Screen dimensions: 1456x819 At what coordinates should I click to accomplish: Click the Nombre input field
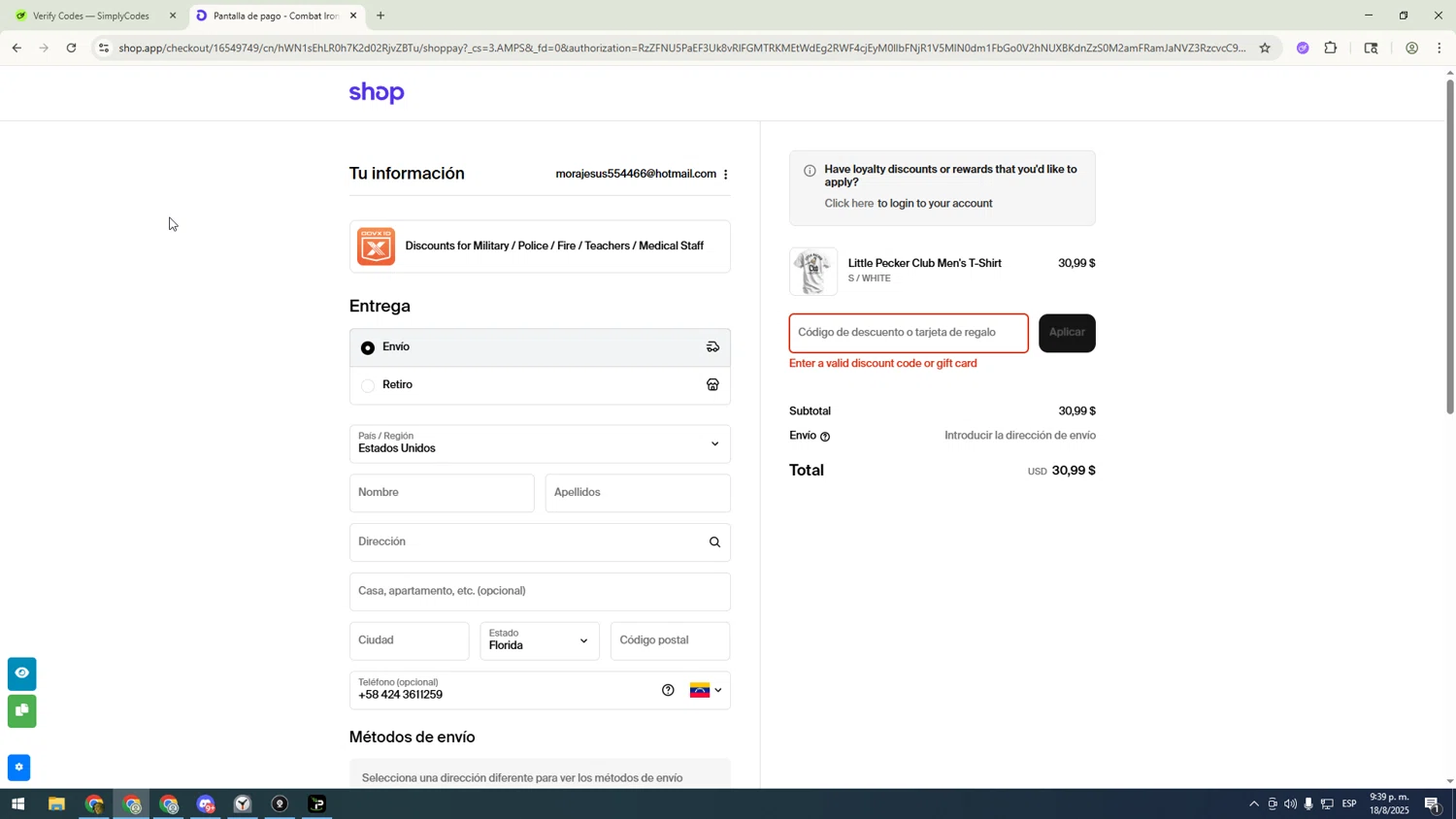pyautogui.click(x=442, y=493)
